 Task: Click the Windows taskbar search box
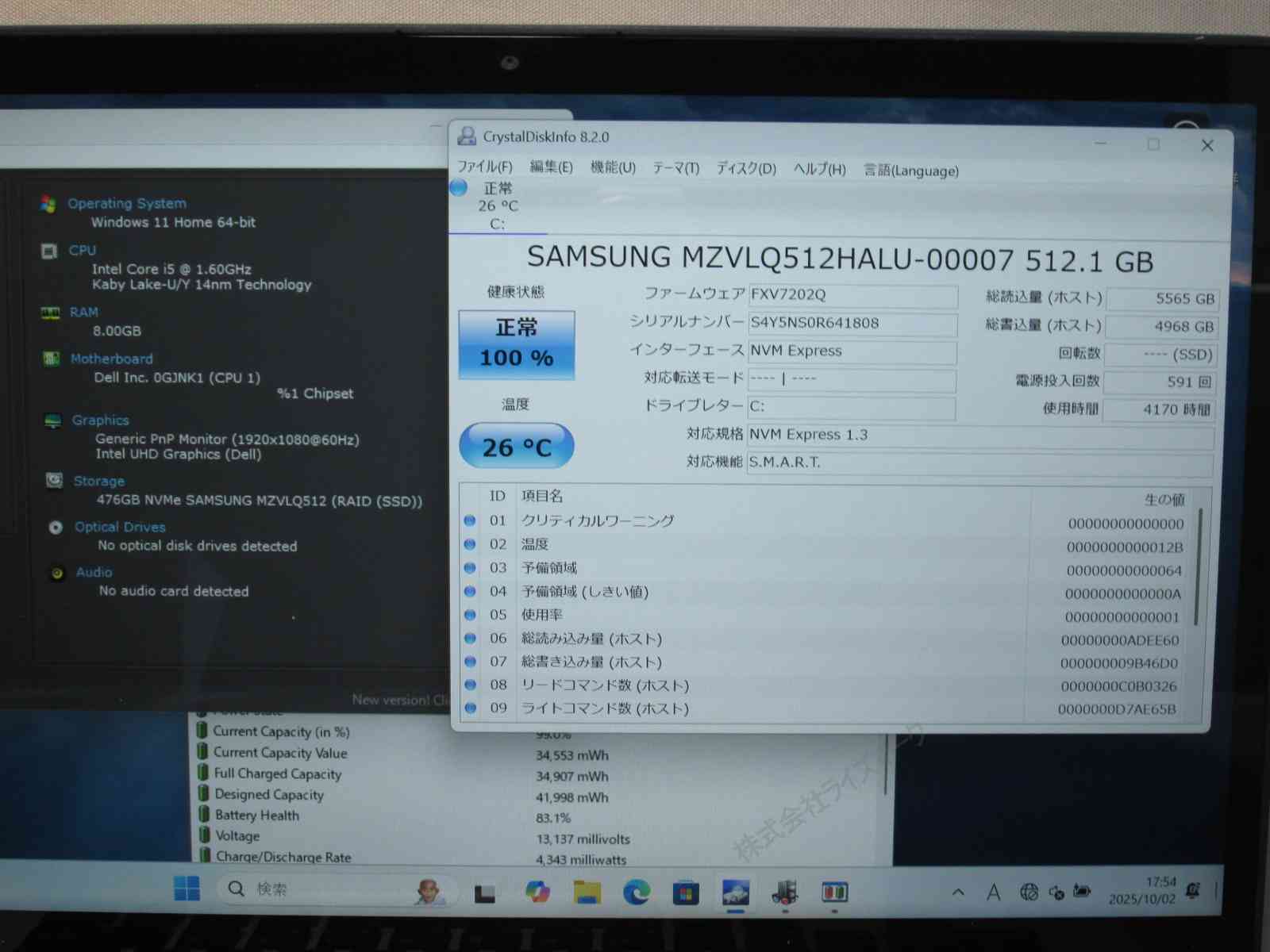pos(333,889)
